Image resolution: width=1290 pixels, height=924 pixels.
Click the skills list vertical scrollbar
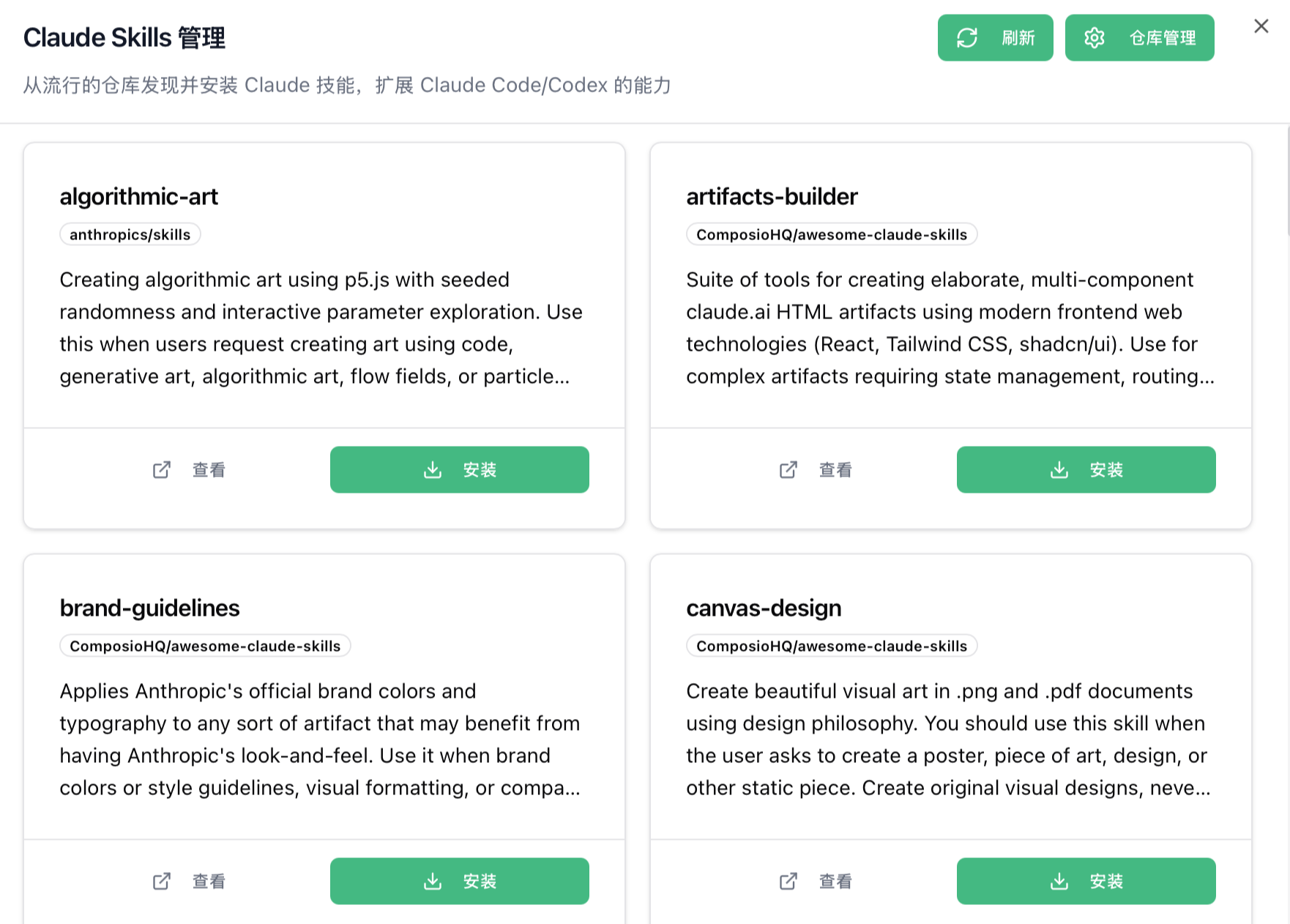point(1287,181)
